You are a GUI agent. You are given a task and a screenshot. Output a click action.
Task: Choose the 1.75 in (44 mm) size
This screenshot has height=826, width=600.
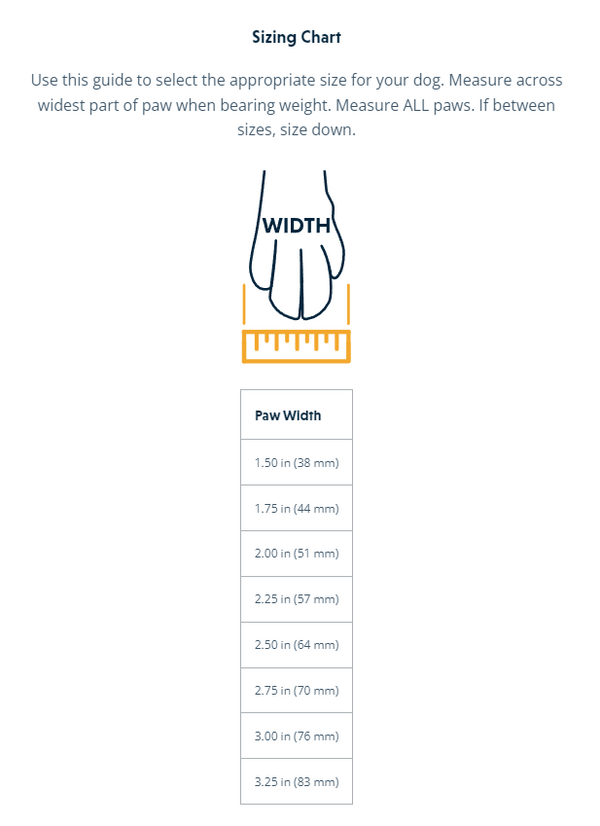pyautogui.click(x=297, y=508)
